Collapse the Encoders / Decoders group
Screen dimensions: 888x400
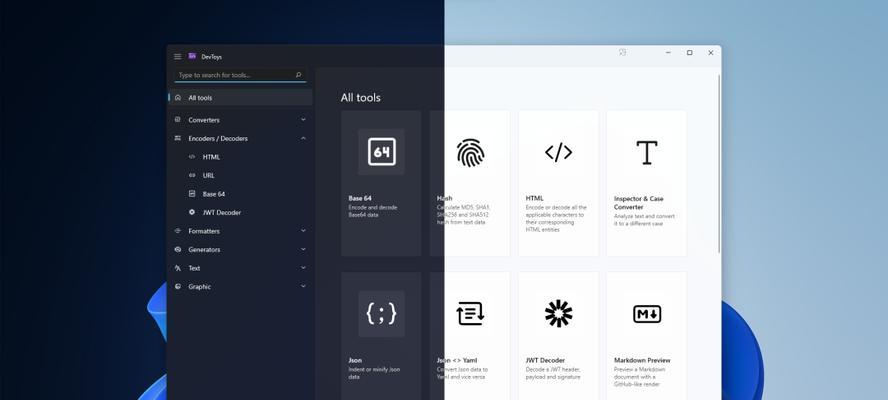240,138
